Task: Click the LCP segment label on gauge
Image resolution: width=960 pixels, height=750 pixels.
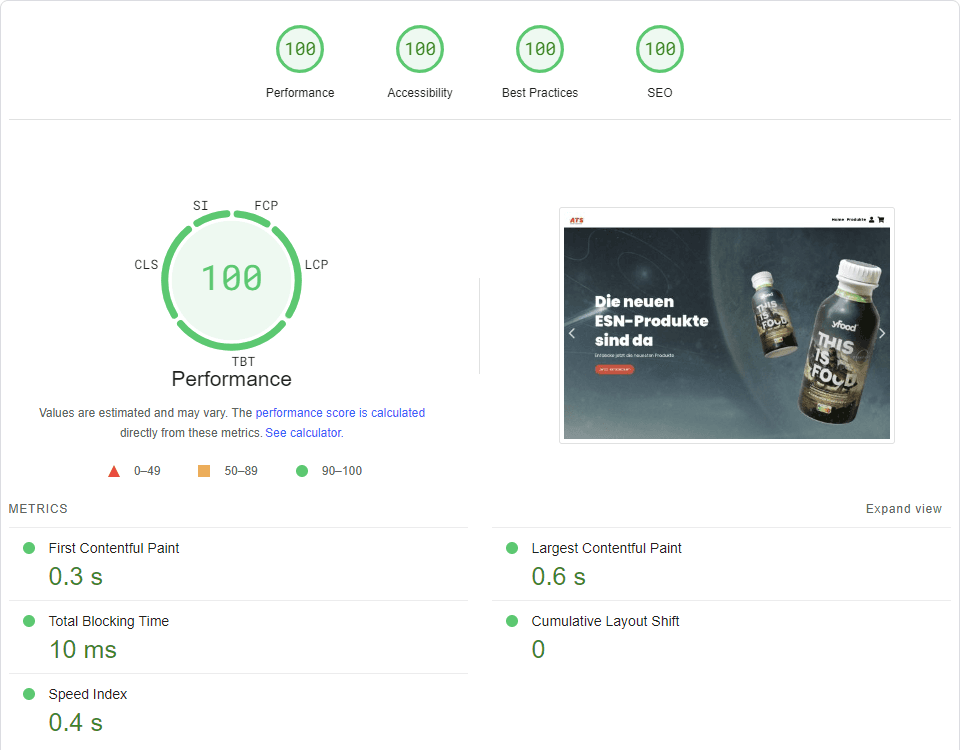Action: (316, 265)
